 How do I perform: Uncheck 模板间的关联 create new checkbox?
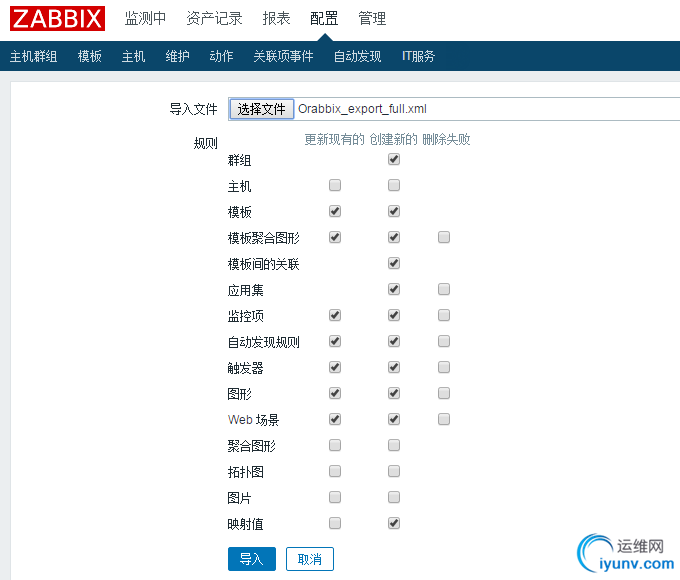tap(394, 263)
